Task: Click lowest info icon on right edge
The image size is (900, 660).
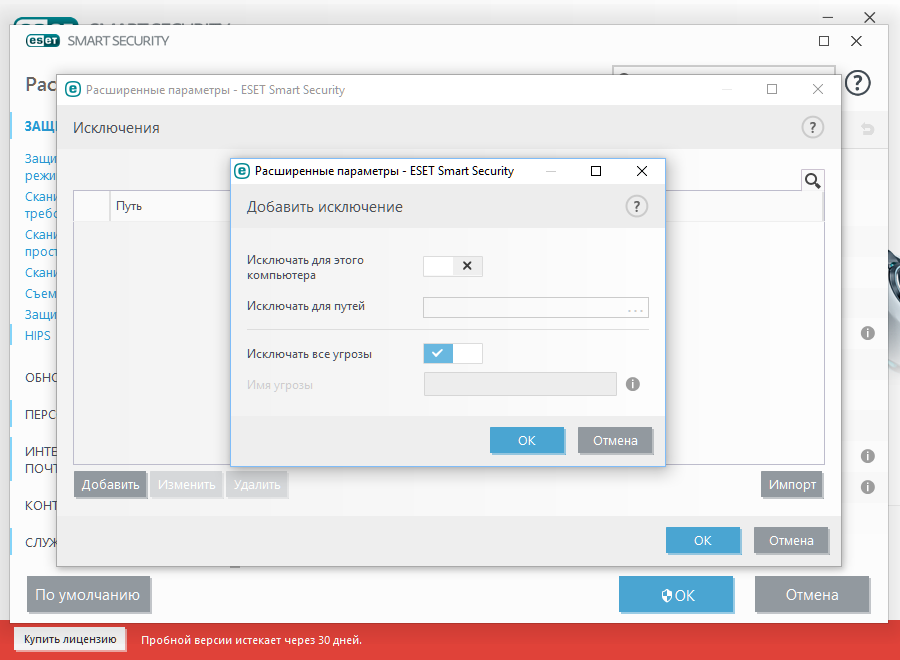Action: [868, 487]
